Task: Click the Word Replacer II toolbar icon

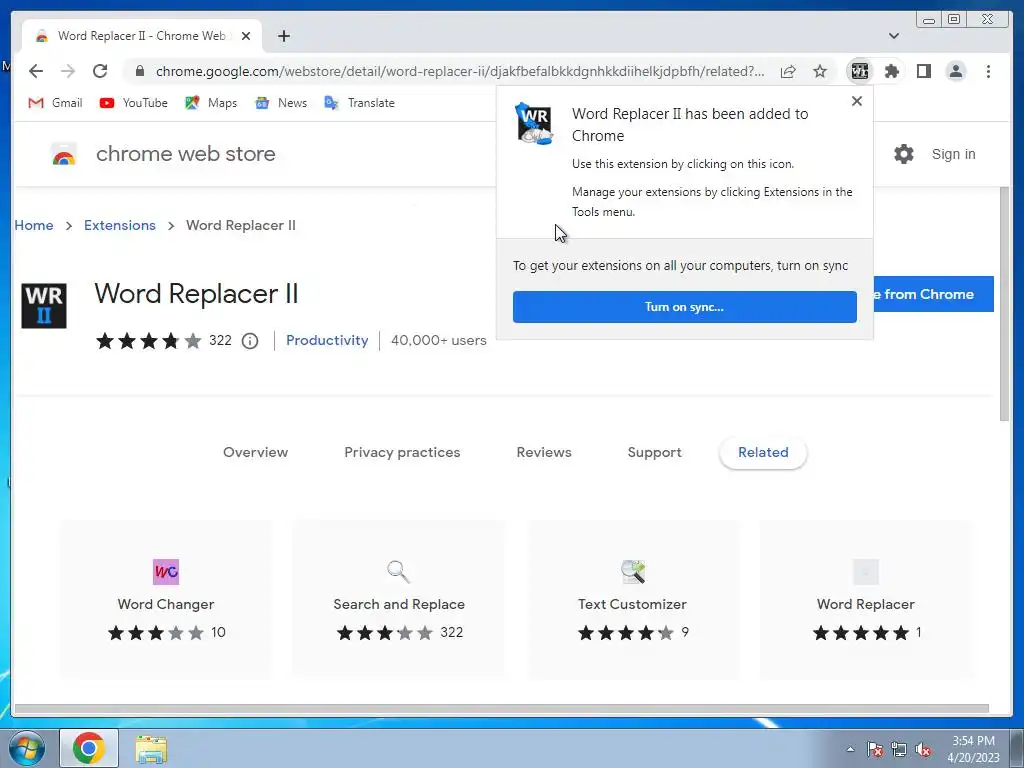Action: point(859,71)
